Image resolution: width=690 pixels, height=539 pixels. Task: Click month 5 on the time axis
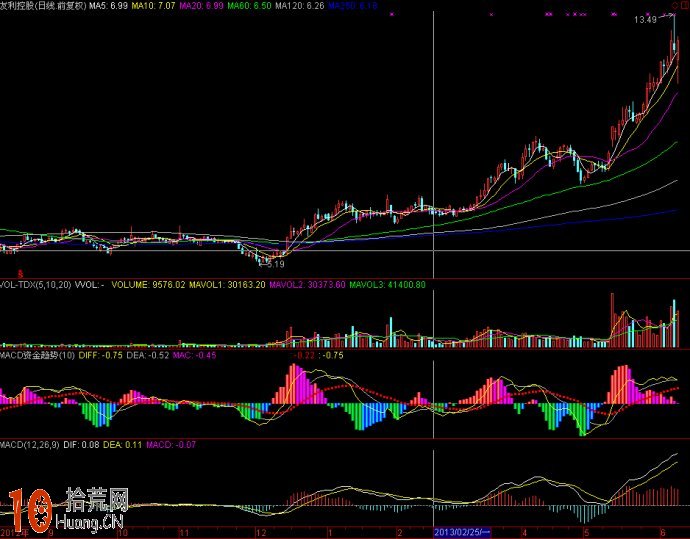pos(586,533)
